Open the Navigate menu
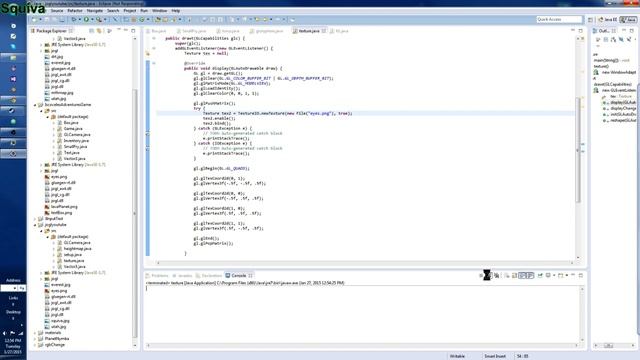 (95, 11)
